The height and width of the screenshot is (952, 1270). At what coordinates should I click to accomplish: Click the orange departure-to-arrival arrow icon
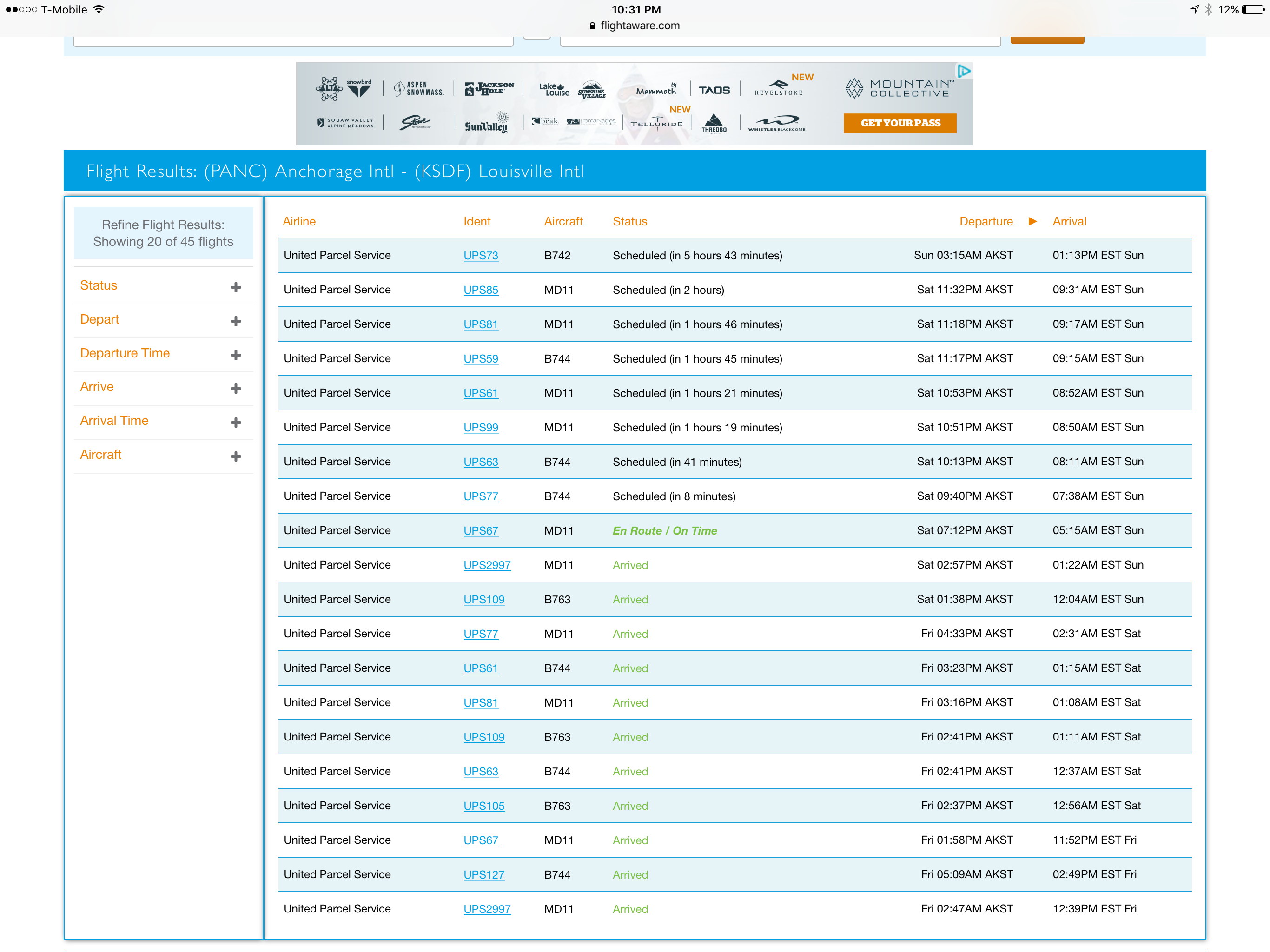pos(1032,221)
